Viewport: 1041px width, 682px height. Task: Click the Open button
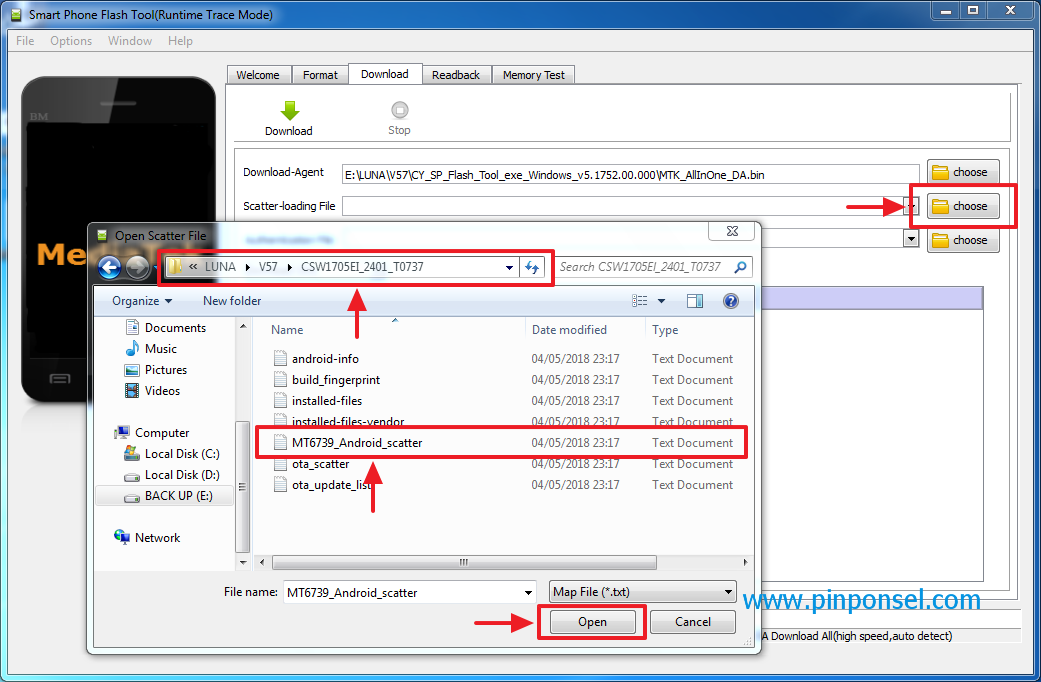click(x=592, y=622)
